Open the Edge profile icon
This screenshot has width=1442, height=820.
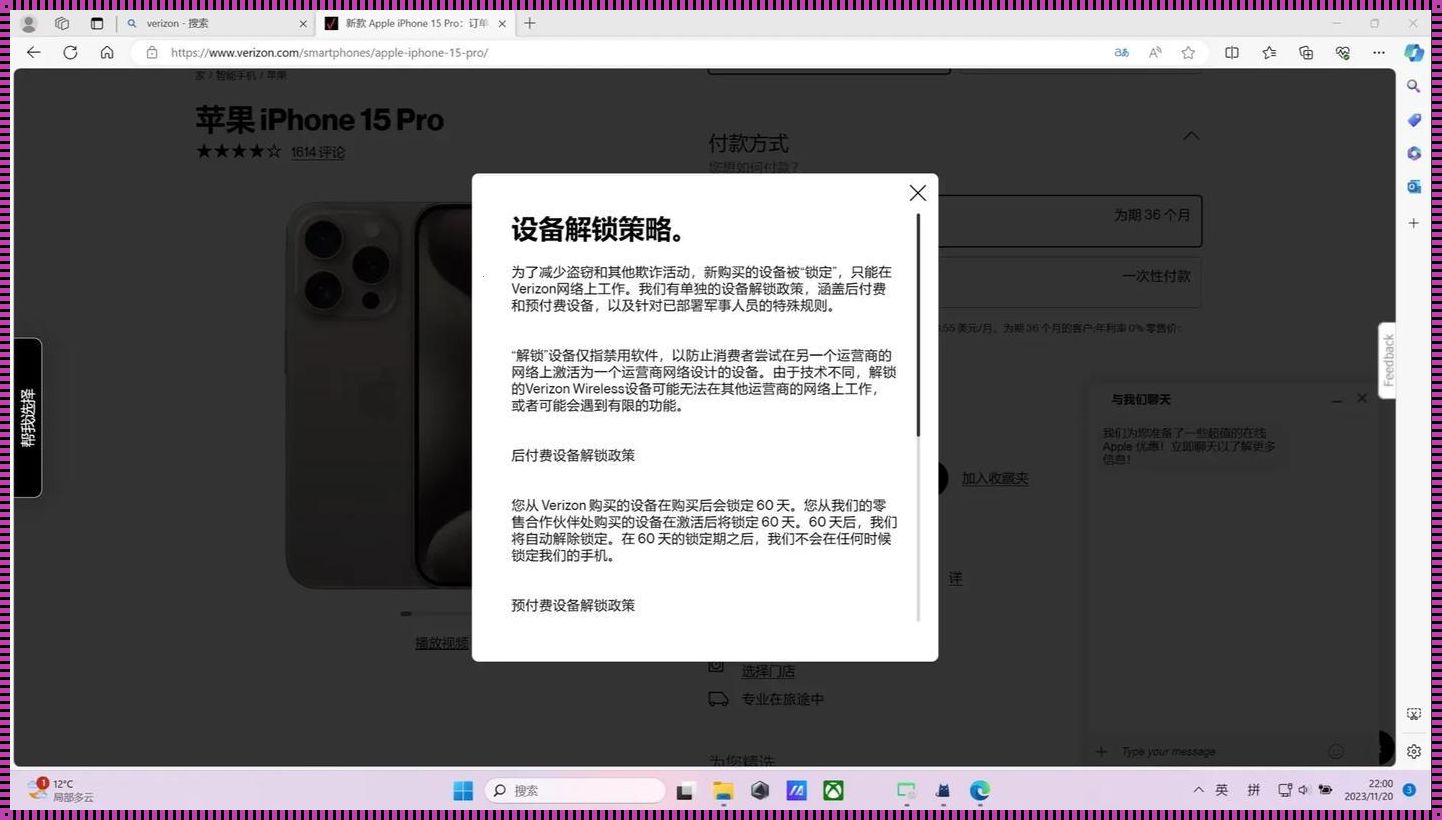(x=28, y=23)
